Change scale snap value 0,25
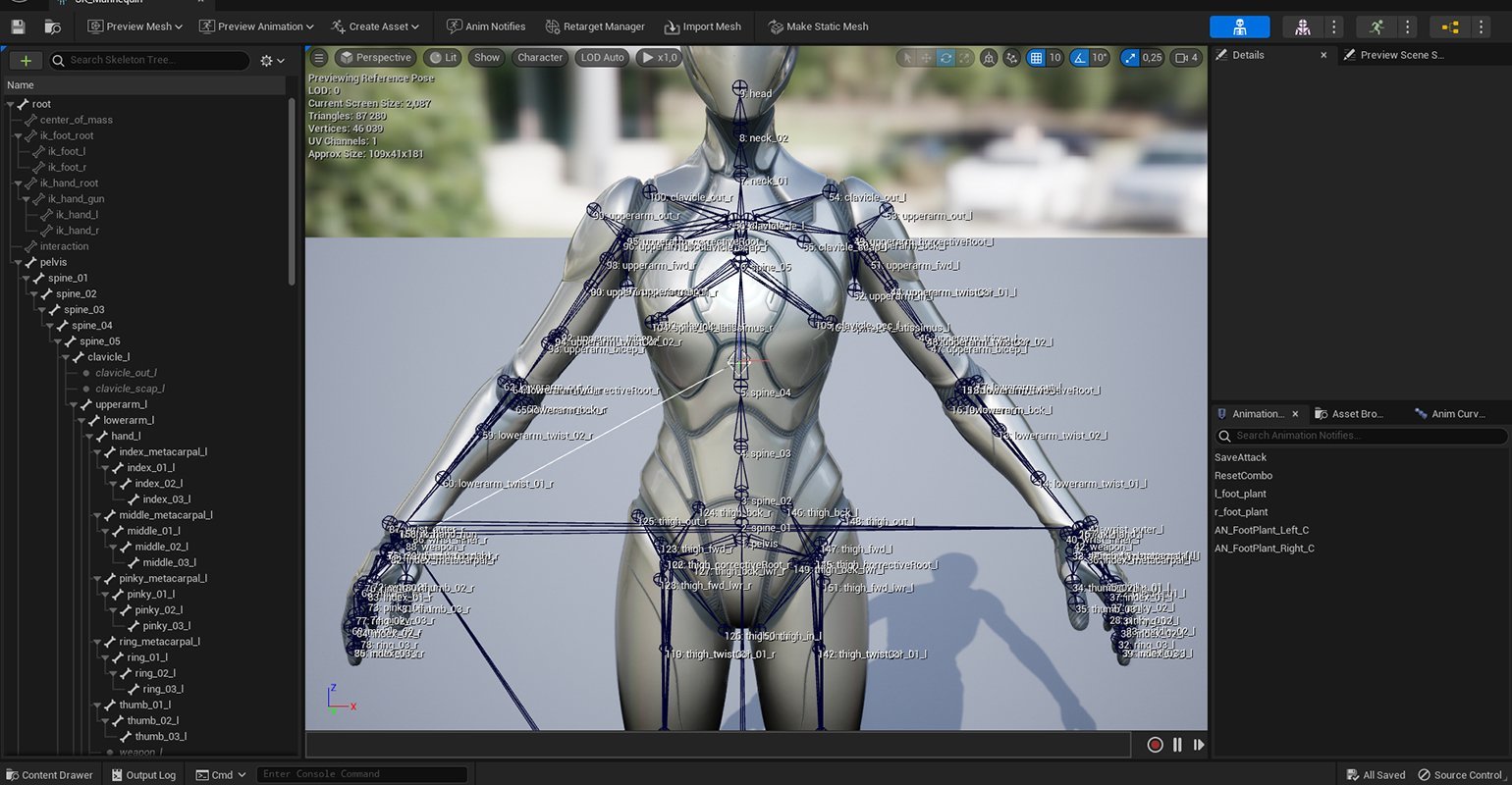 point(1153,58)
